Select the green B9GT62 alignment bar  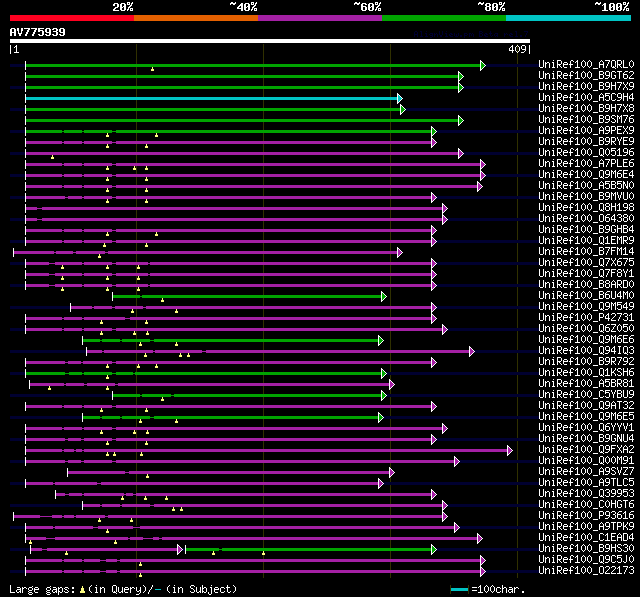tap(242, 76)
